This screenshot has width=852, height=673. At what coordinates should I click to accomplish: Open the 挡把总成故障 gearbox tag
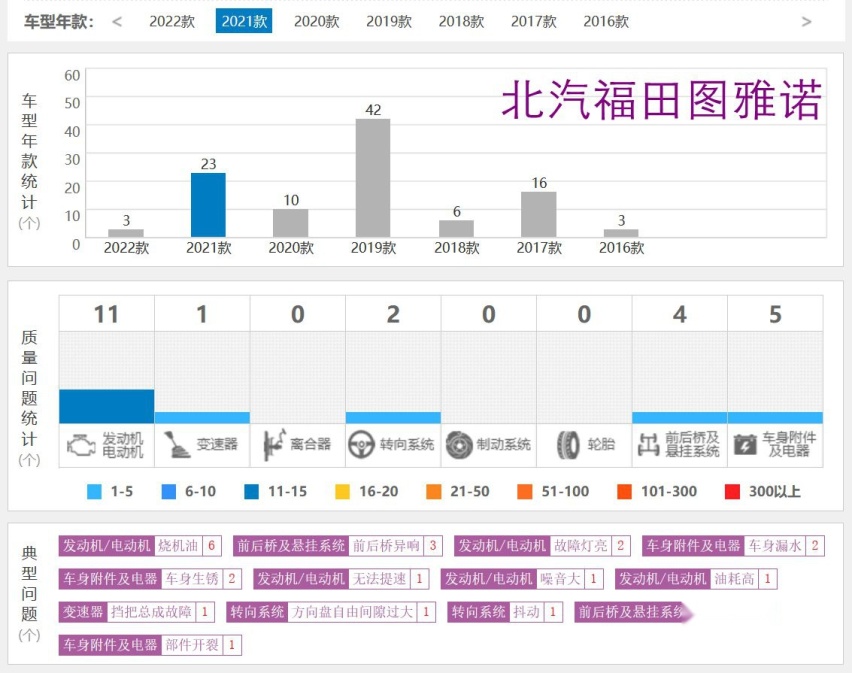click(137, 612)
